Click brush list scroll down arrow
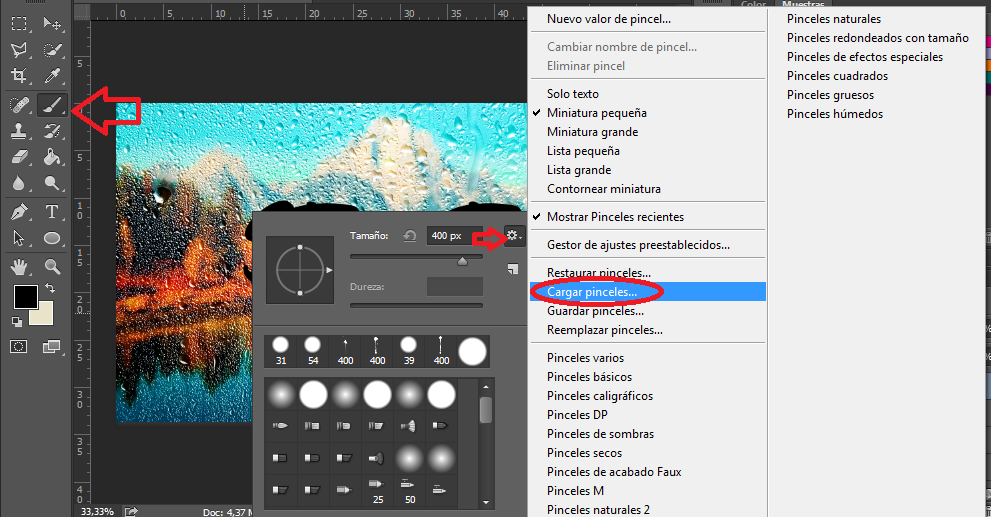 coord(485,502)
